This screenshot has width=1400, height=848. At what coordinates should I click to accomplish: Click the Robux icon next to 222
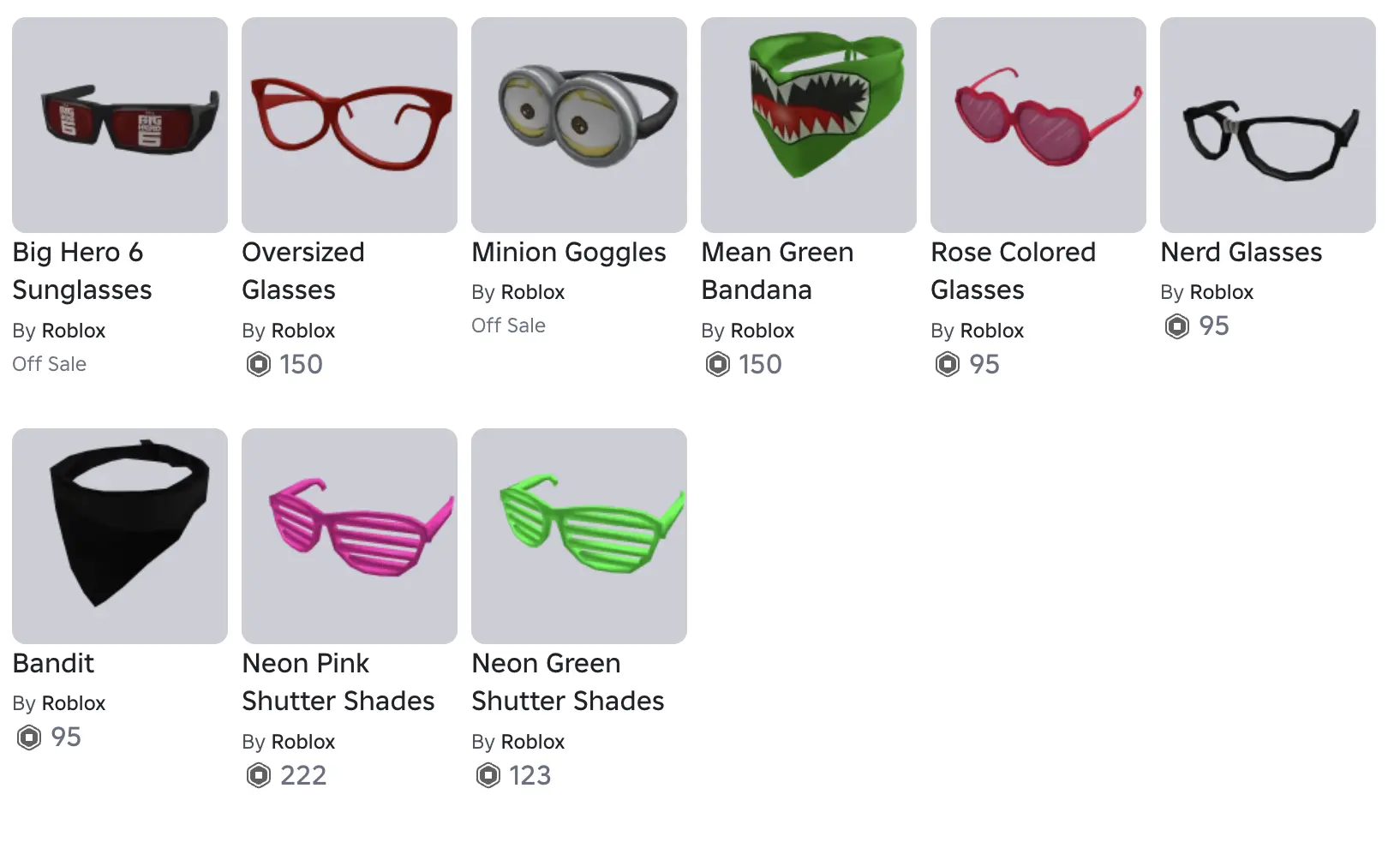click(259, 776)
